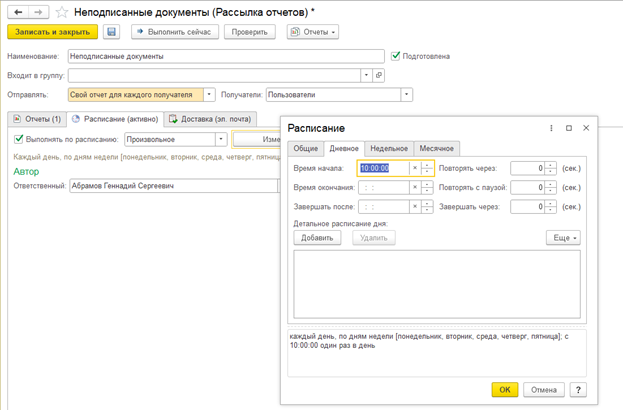Click the Входит в группу input field
Image resolution: width=623 pixels, height=410 pixels.
pyautogui.click(x=214, y=75)
